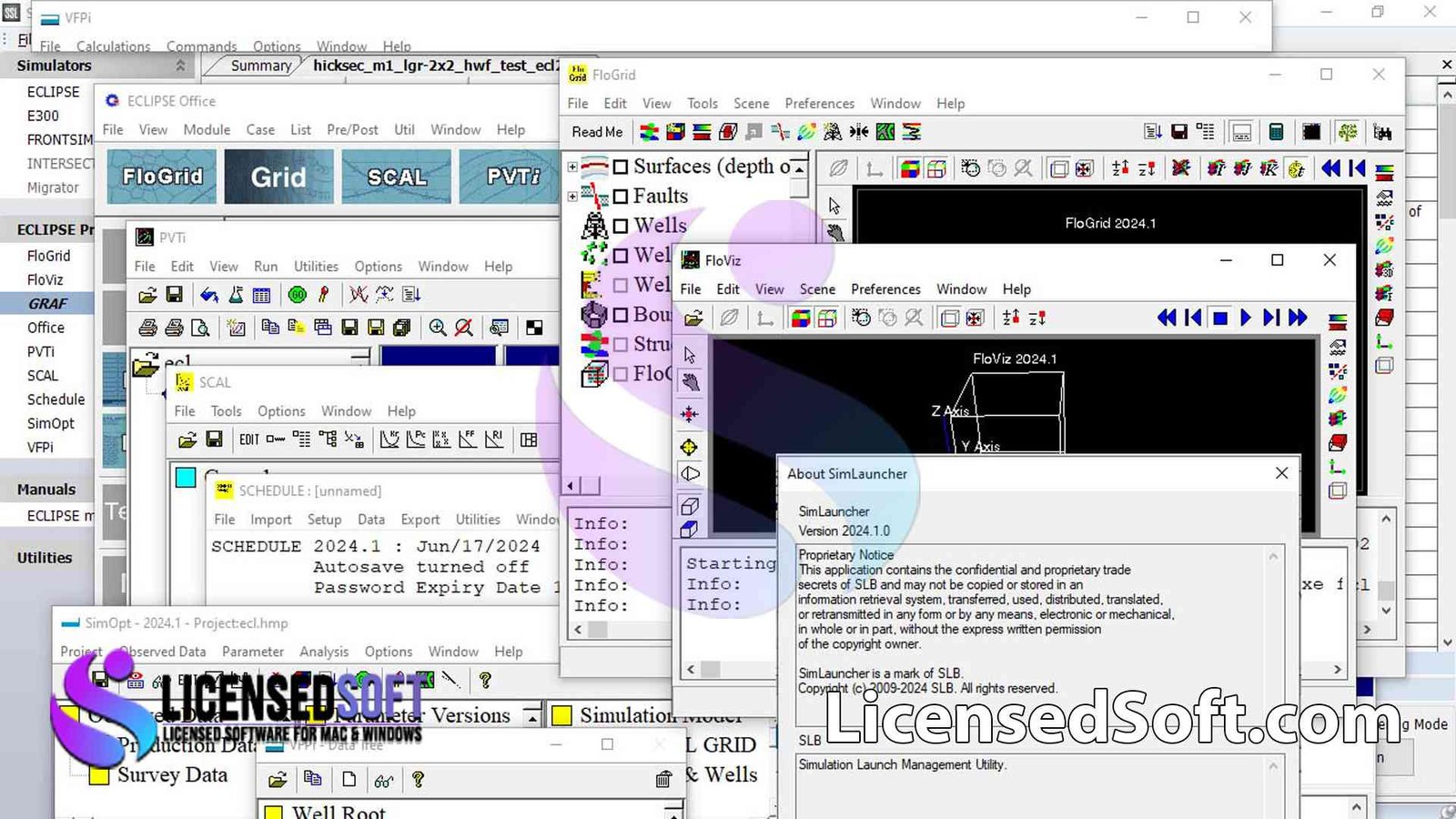1456x819 pixels.
Task: Select Survey Data node in SimOpt tree
Action: [172, 775]
